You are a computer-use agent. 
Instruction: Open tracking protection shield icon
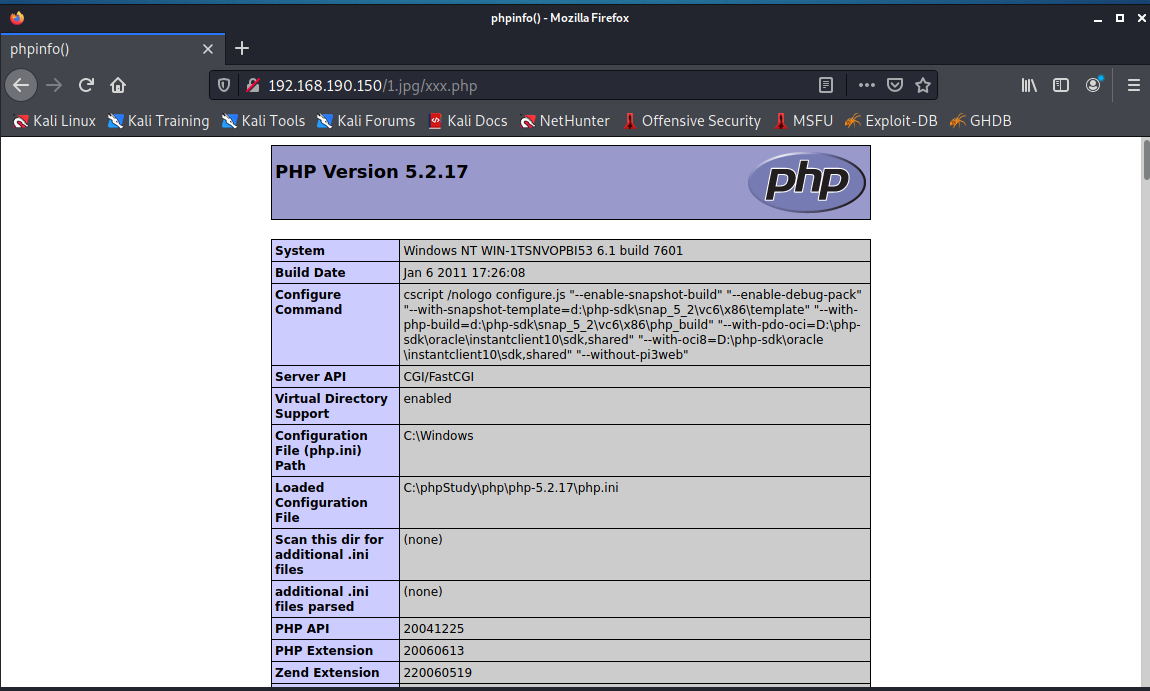click(x=224, y=86)
